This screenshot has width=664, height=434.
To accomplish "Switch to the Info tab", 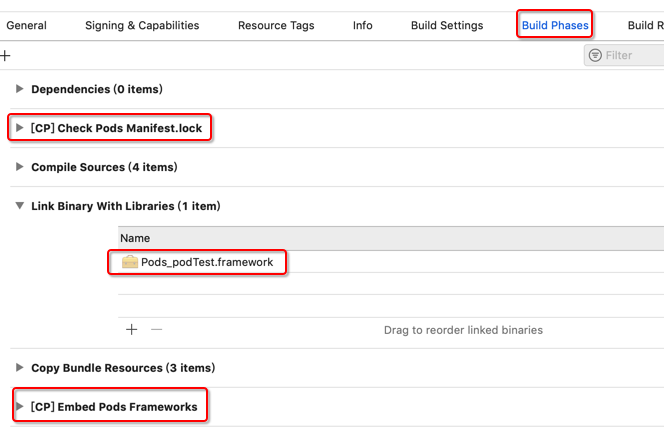I will coord(363,25).
